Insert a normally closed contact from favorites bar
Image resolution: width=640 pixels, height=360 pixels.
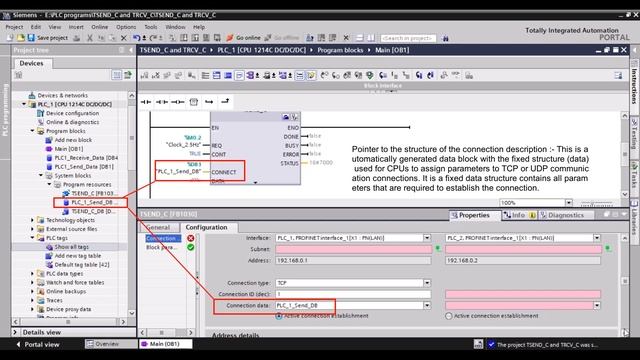pyautogui.click(x=162, y=102)
